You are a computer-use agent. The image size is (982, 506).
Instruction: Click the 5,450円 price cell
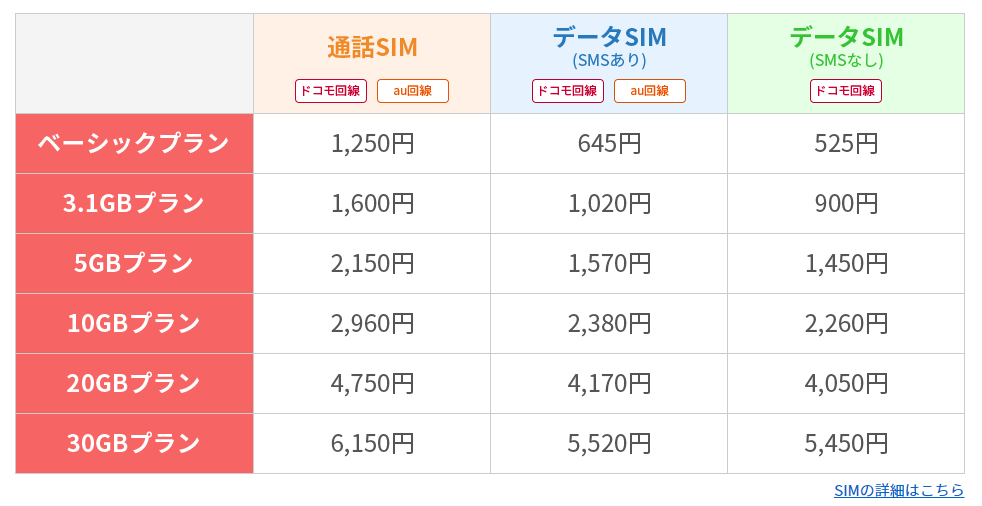(x=846, y=443)
